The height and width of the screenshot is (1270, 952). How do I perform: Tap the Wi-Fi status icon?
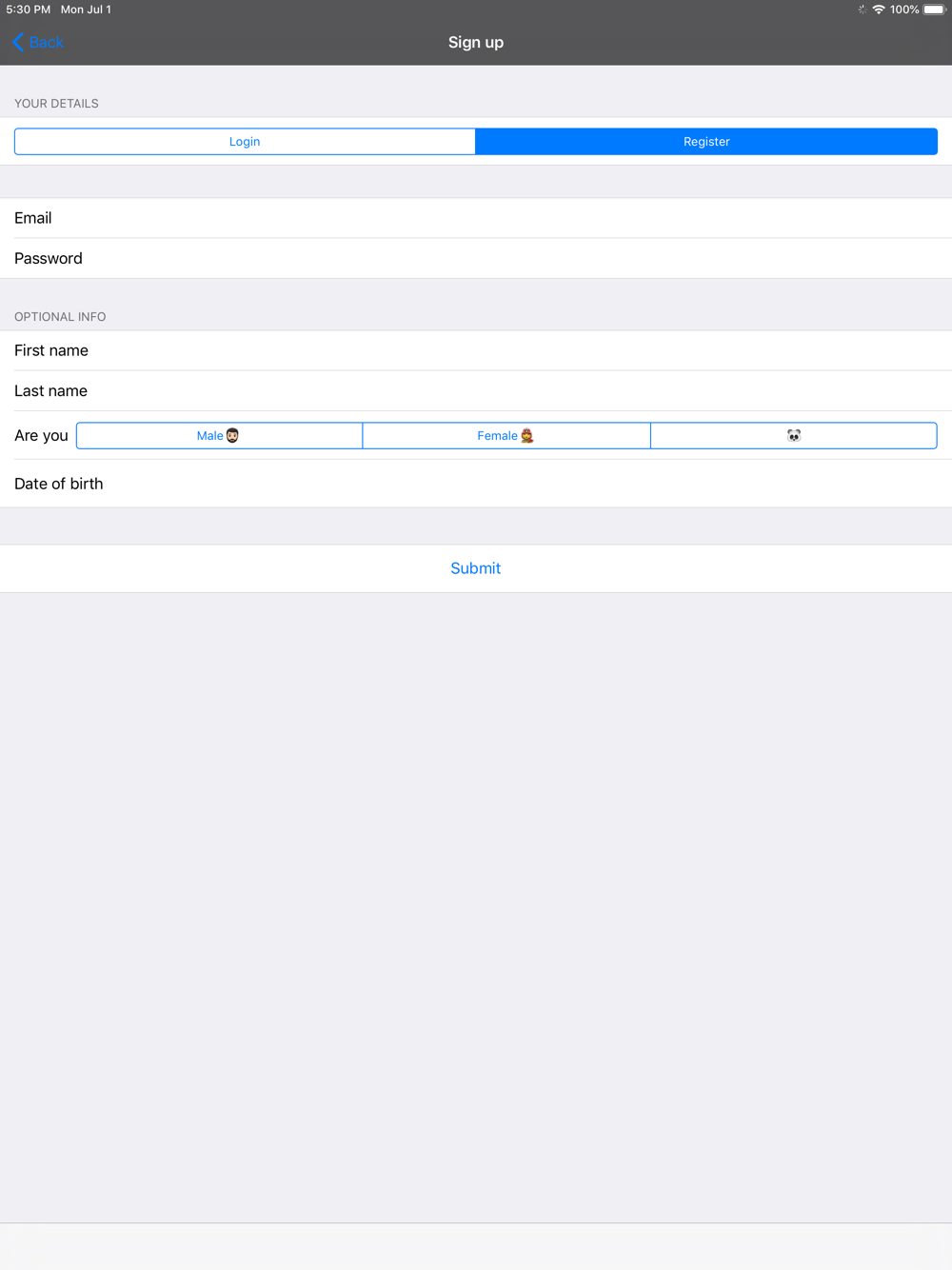[x=879, y=10]
